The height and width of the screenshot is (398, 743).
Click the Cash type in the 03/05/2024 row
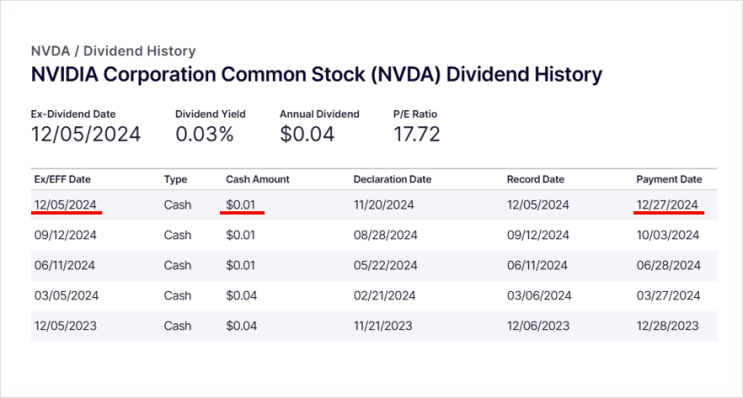178,296
